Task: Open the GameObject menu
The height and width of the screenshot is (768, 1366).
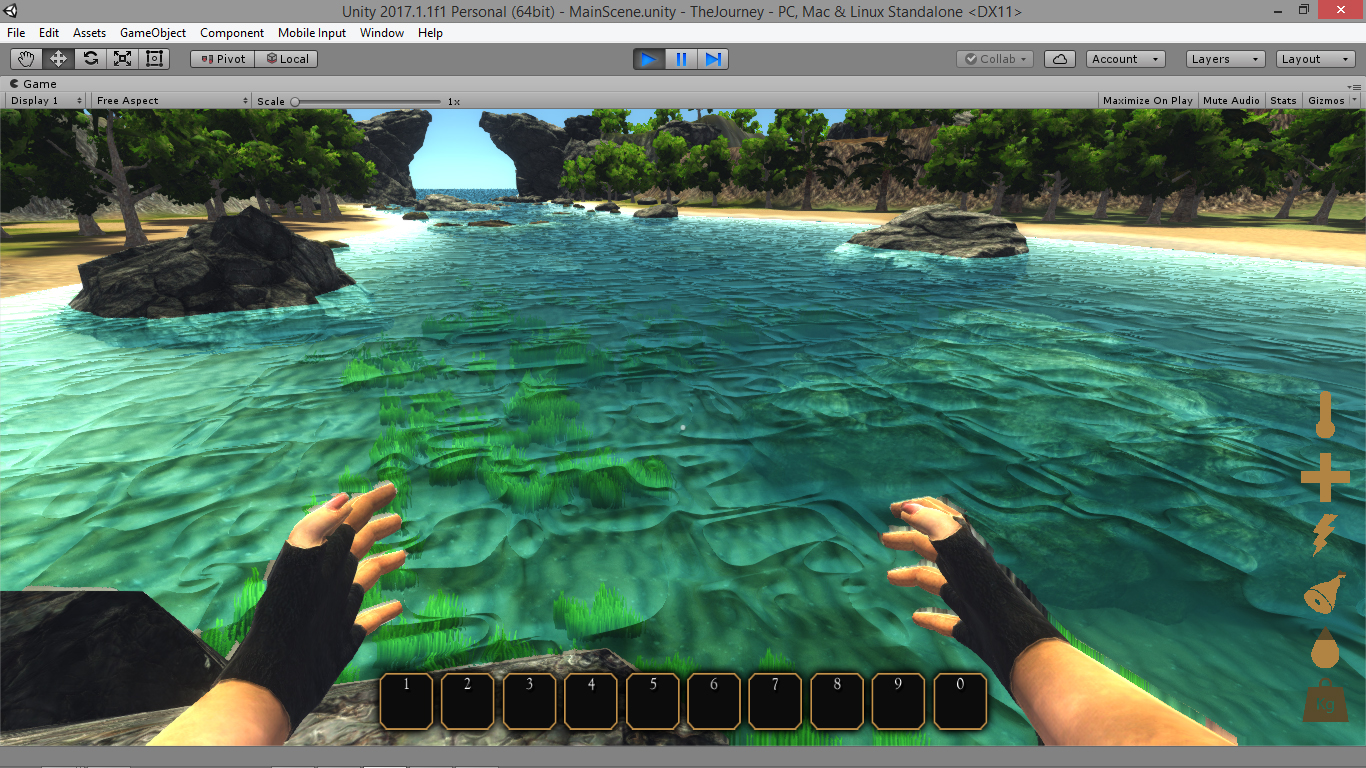Action: pos(153,33)
